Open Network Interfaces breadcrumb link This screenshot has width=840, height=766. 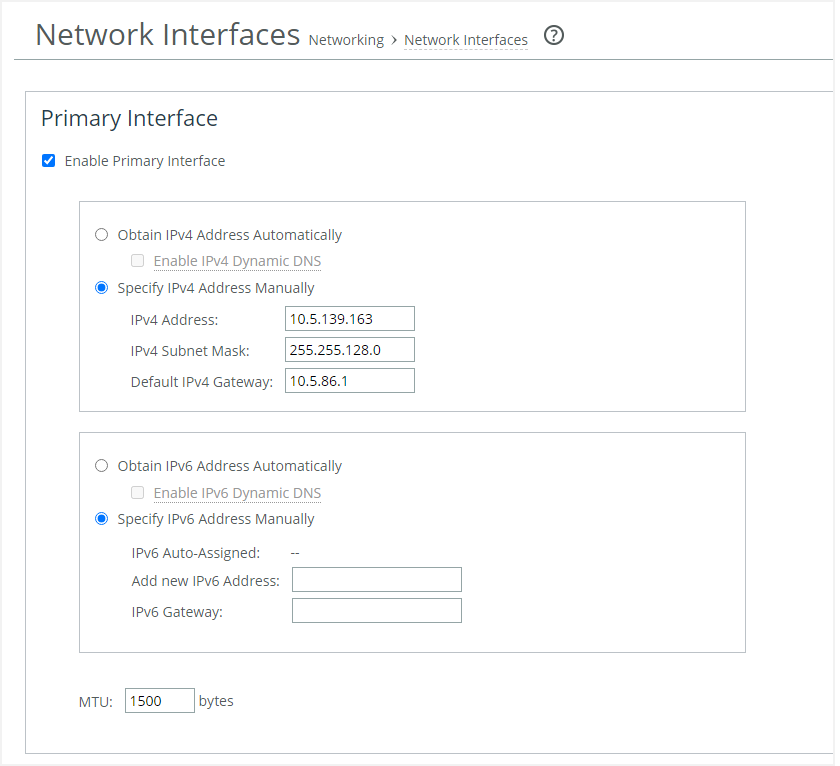[466, 40]
